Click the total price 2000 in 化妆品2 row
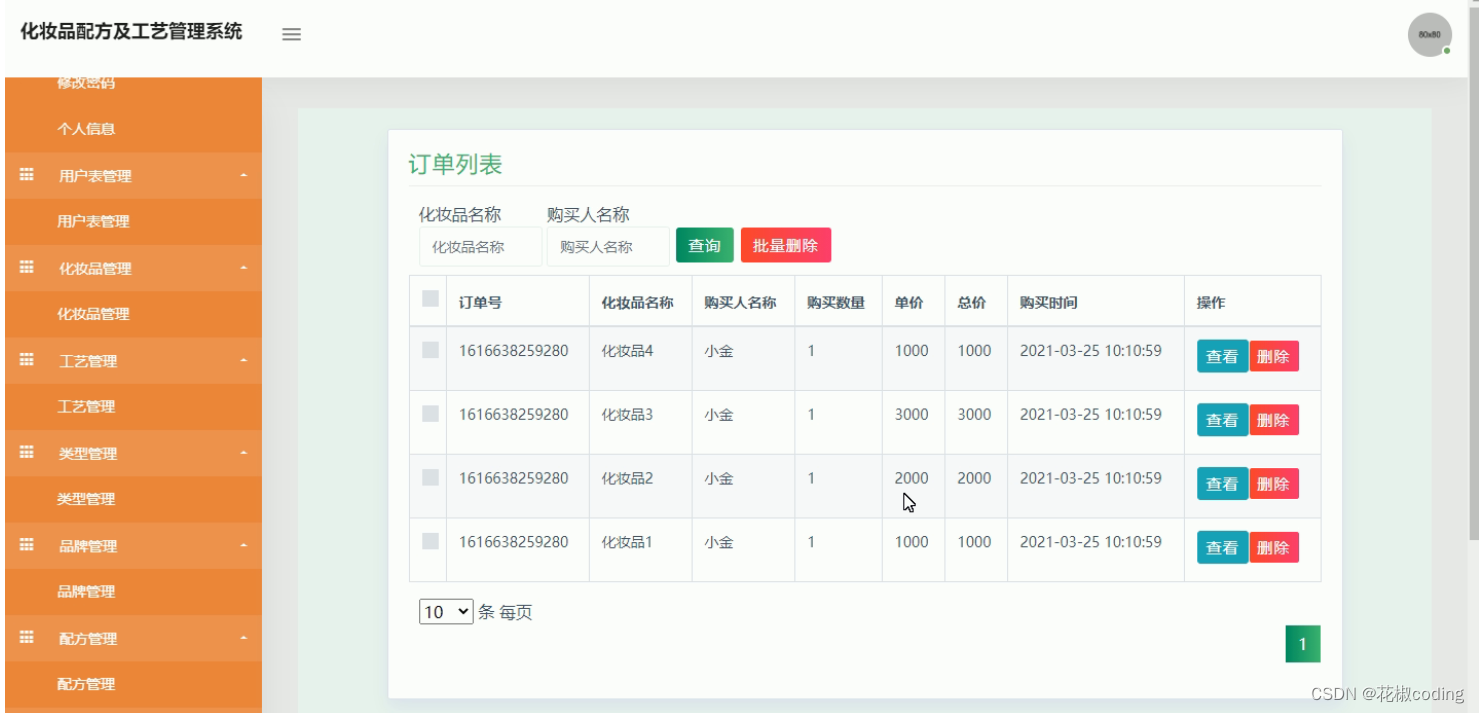The image size is (1479, 713). coord(974,478)
